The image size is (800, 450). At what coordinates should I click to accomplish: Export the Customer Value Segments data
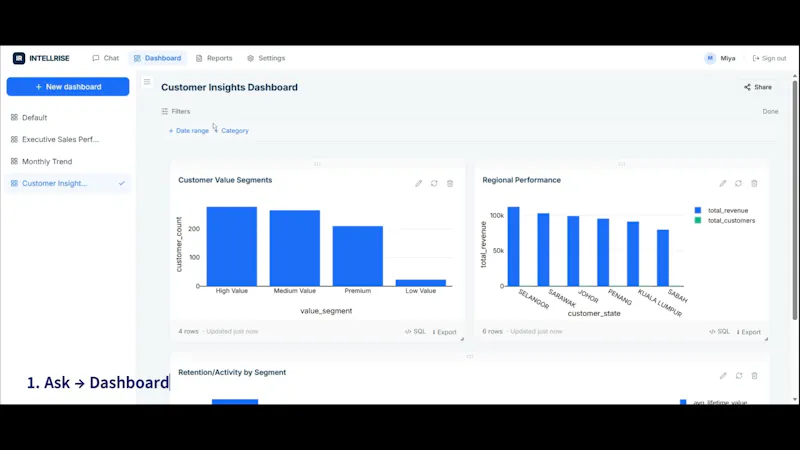(444, 332)
